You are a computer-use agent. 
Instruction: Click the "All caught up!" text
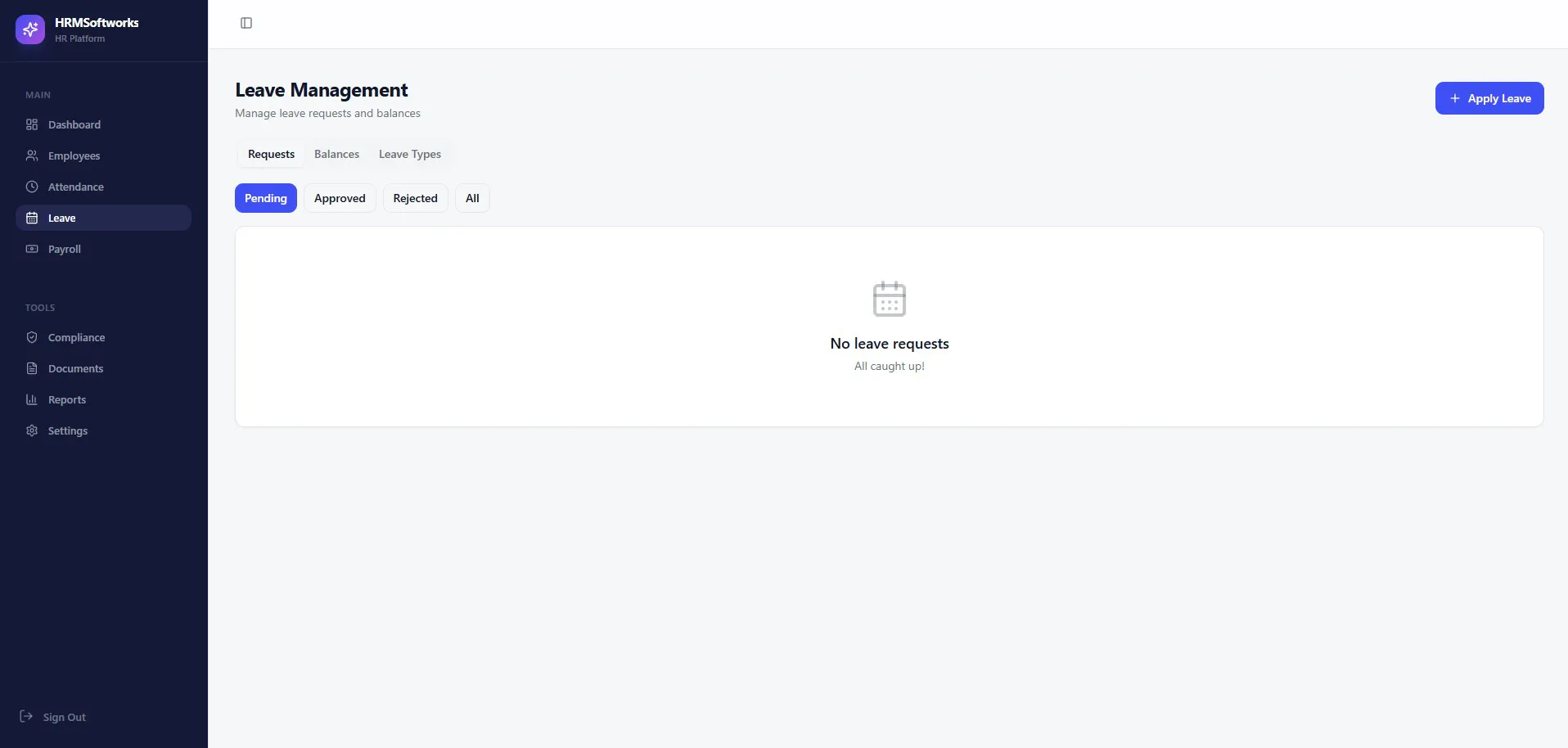tap(890, 366)
